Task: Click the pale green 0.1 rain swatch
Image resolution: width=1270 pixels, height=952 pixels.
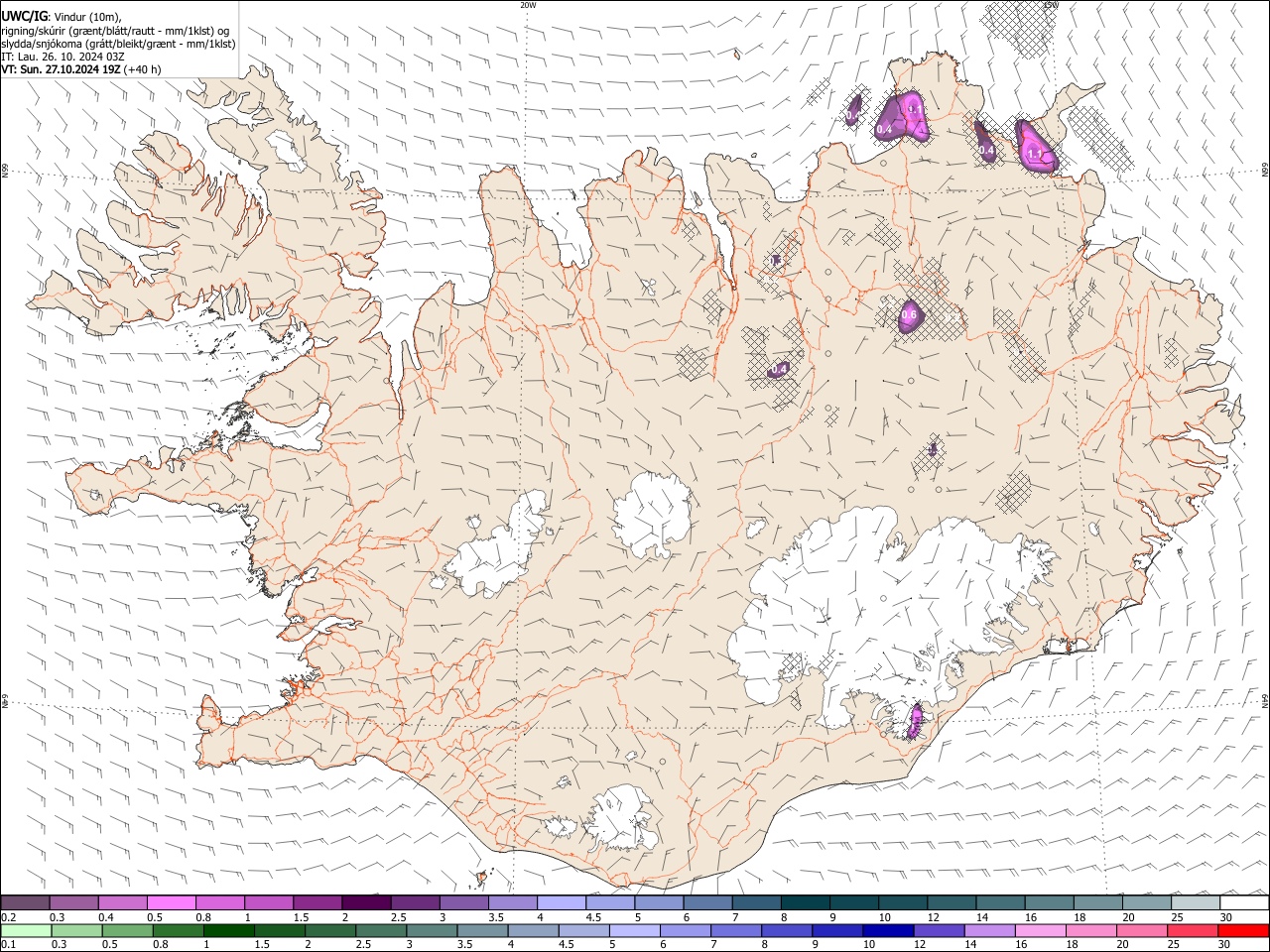Action: tap(25, 930)
